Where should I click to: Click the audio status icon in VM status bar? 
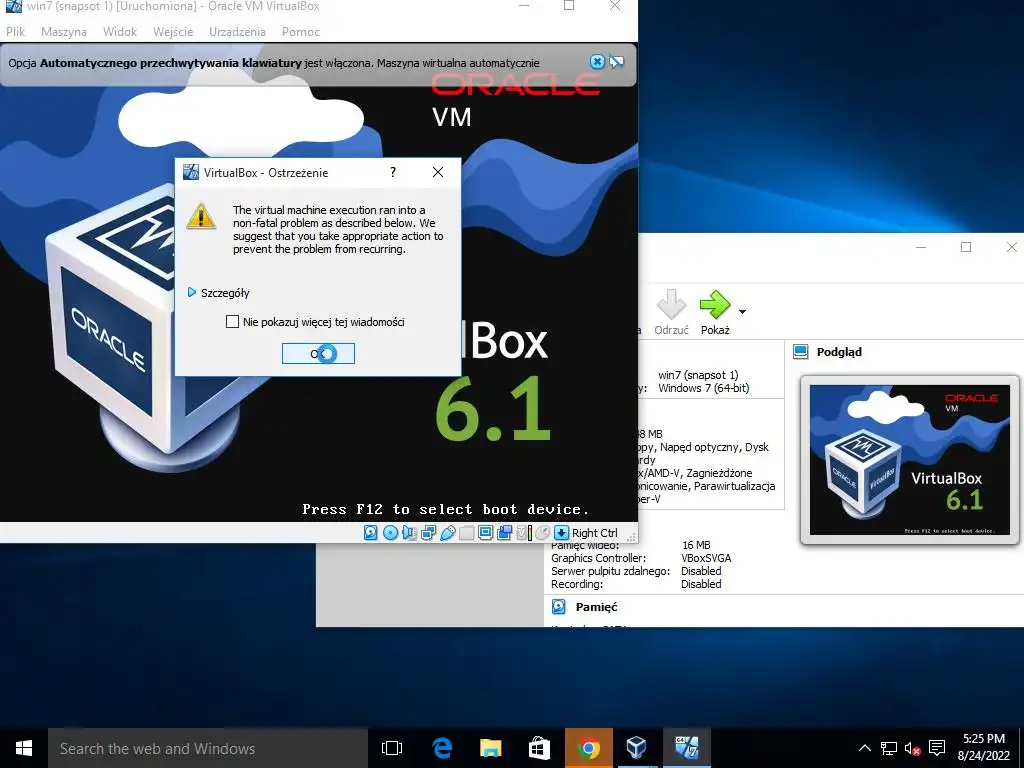click(x=409, y=533)
